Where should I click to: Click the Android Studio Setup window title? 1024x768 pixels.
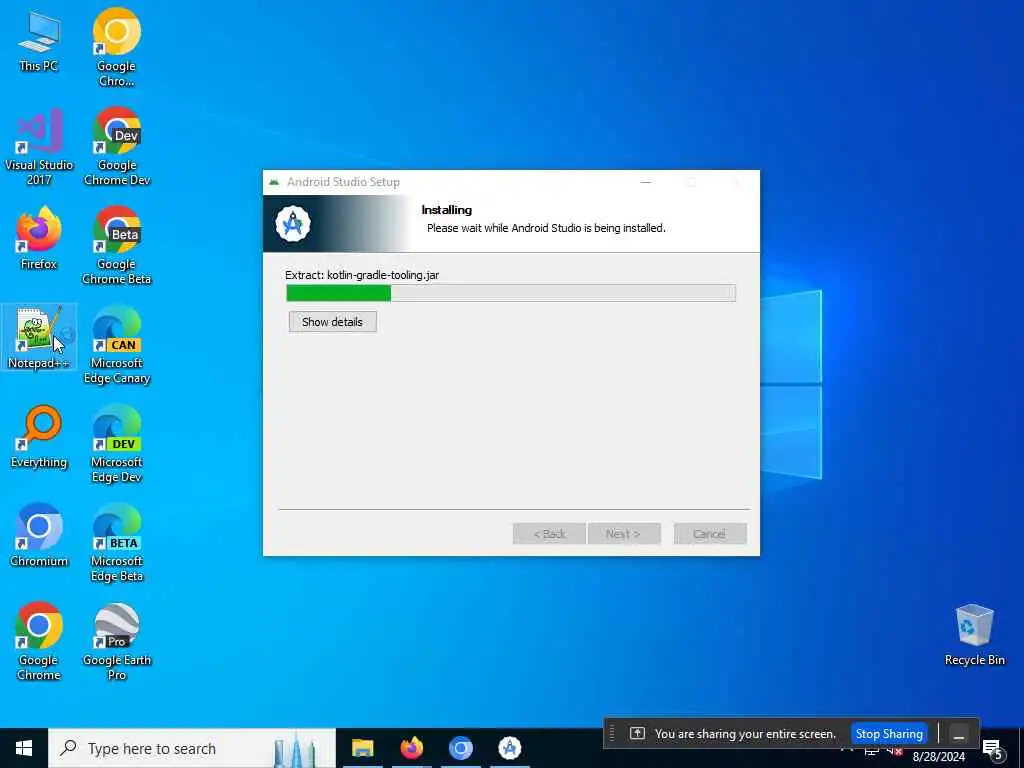pos(344,182)
